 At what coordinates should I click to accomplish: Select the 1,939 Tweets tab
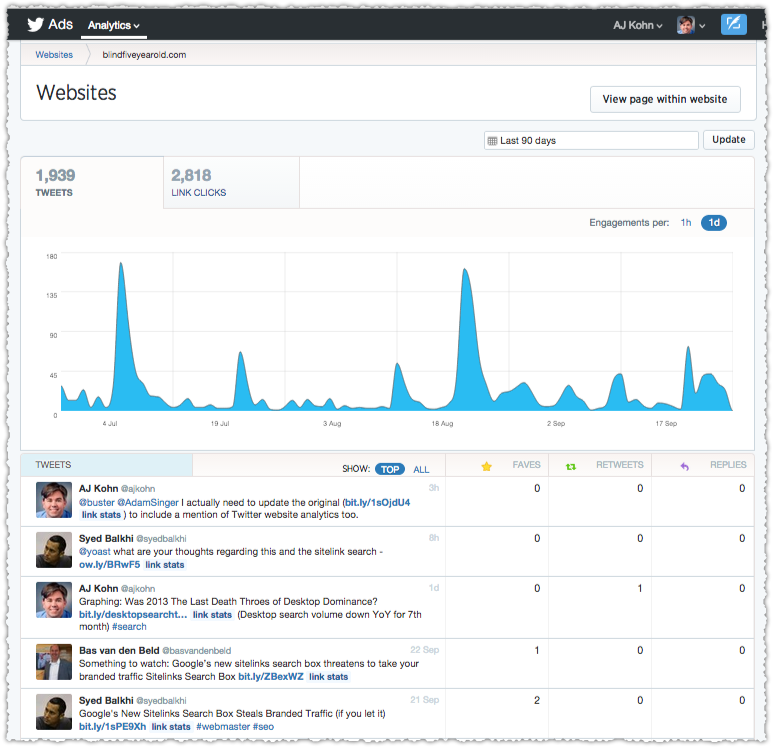pos(92,182)
